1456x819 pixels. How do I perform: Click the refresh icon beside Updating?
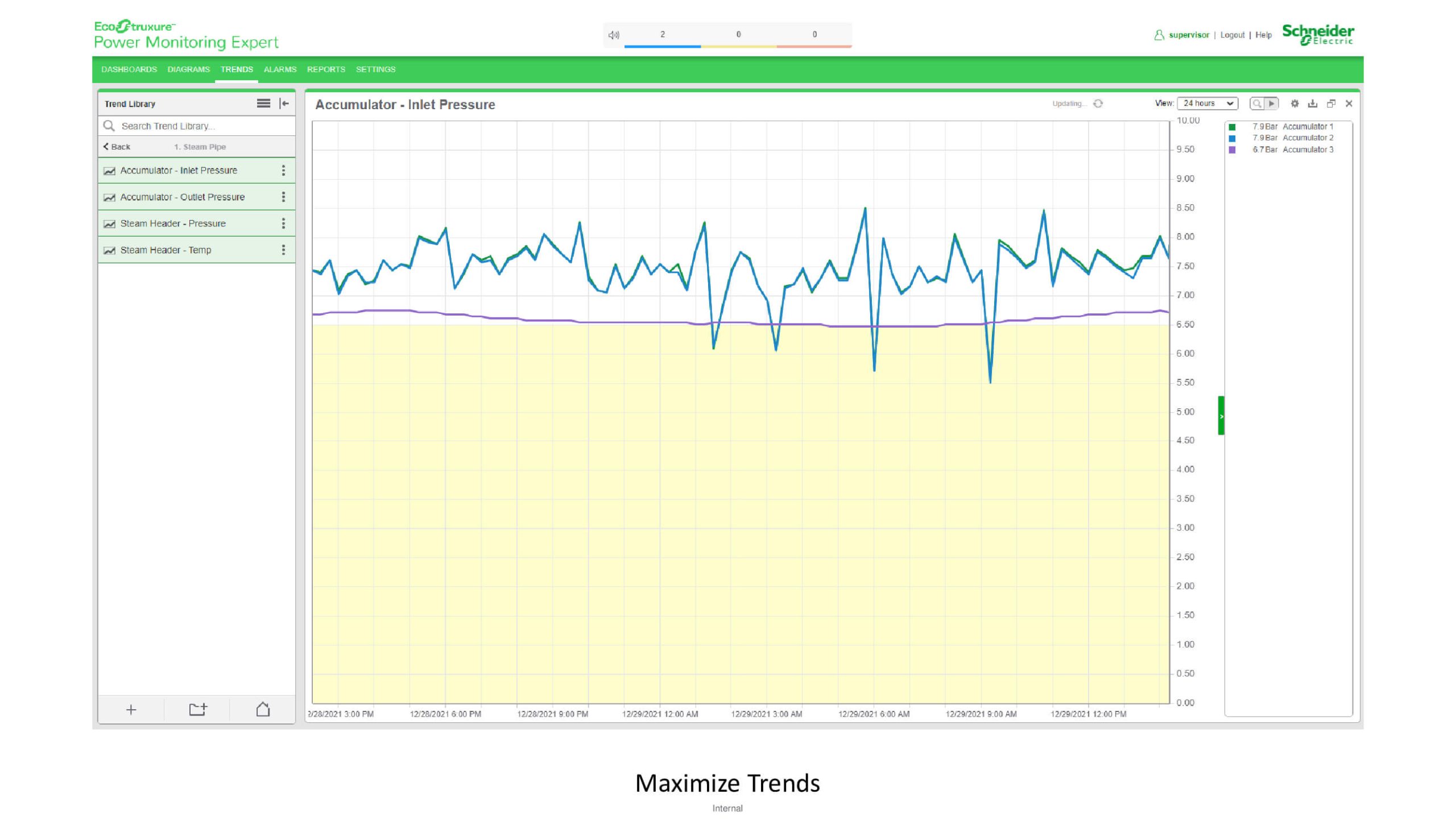1098,104
